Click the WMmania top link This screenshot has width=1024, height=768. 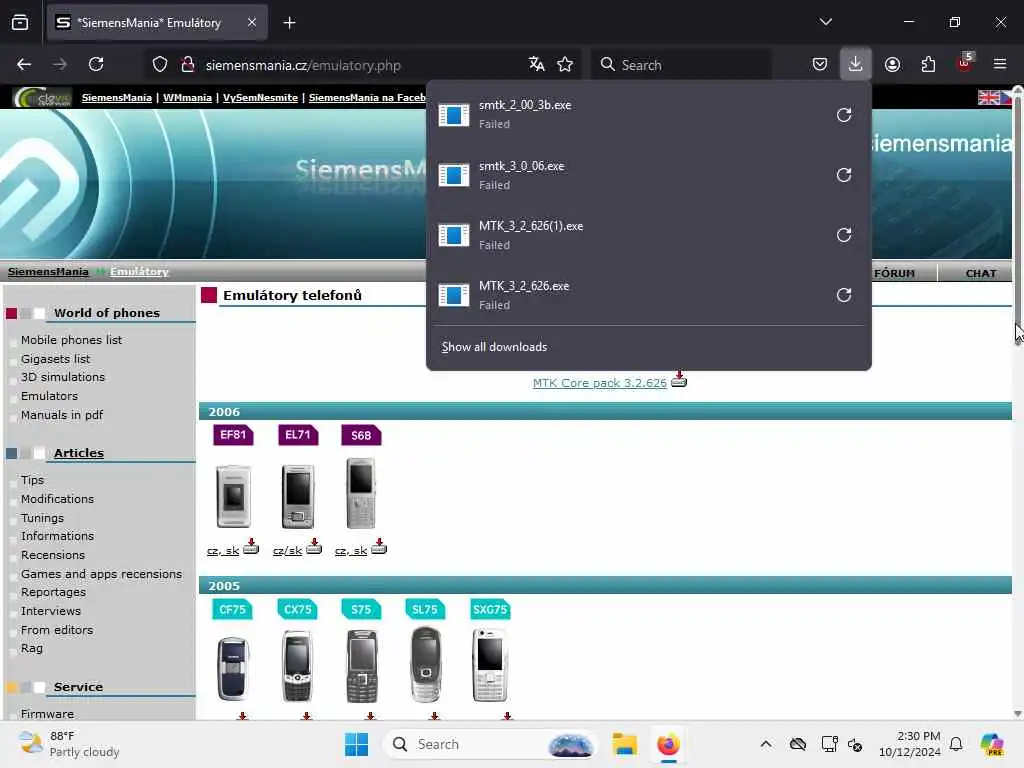[187, 97]
